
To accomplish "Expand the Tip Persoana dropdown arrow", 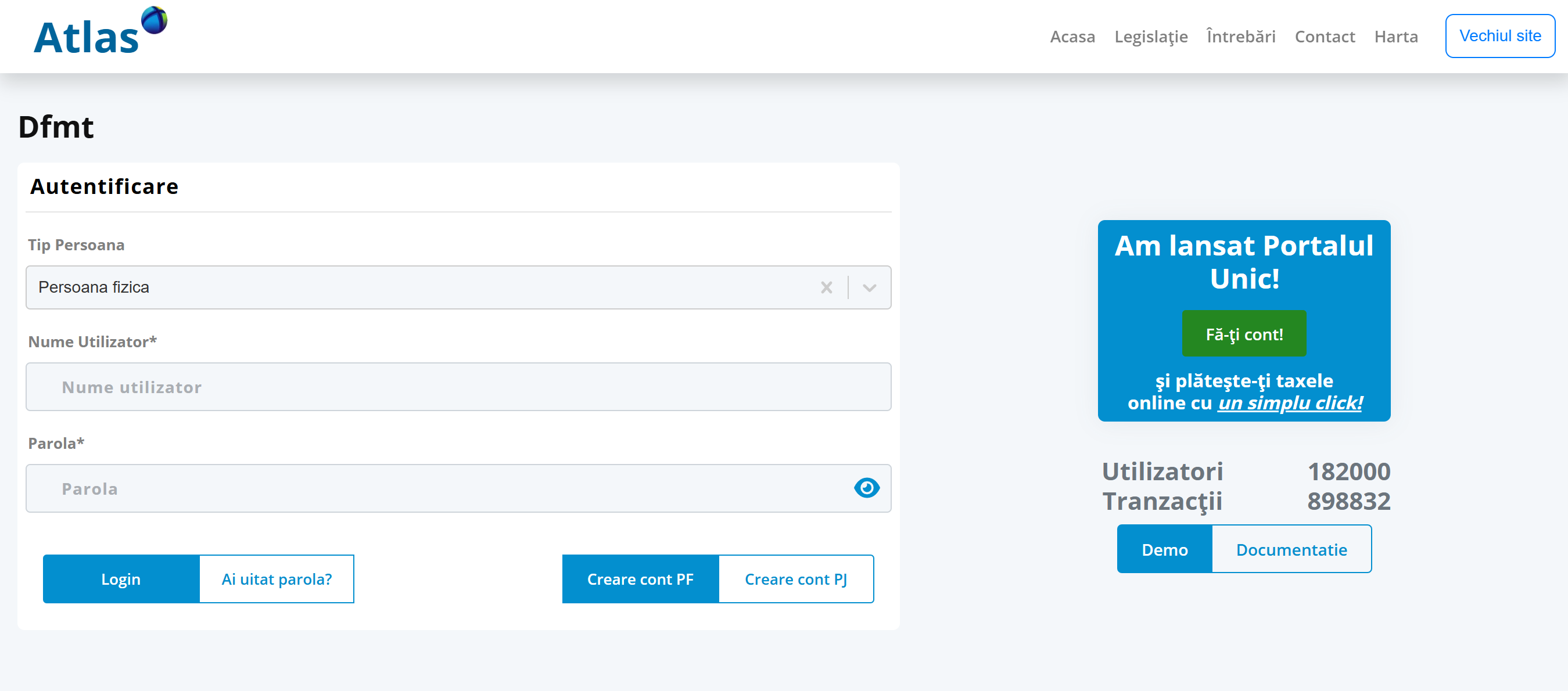I will [869, 287].
